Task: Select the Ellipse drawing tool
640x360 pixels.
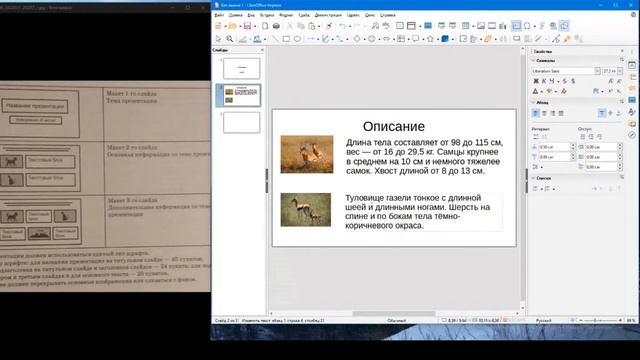Action: [x=297, y=39]
